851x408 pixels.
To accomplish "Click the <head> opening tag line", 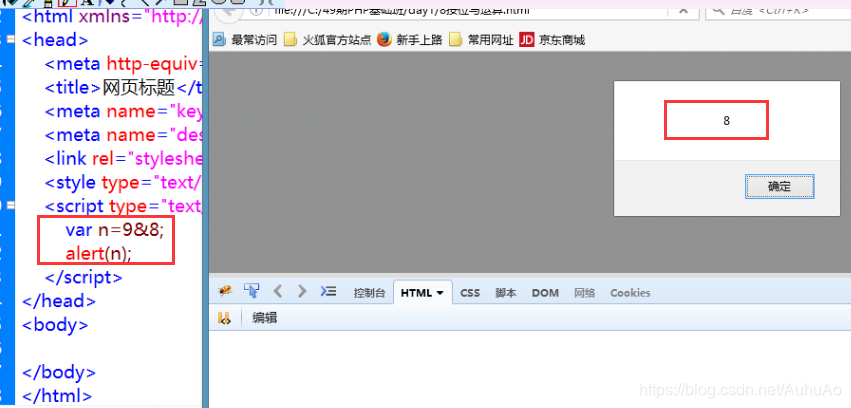I will [x=55, y=40].
